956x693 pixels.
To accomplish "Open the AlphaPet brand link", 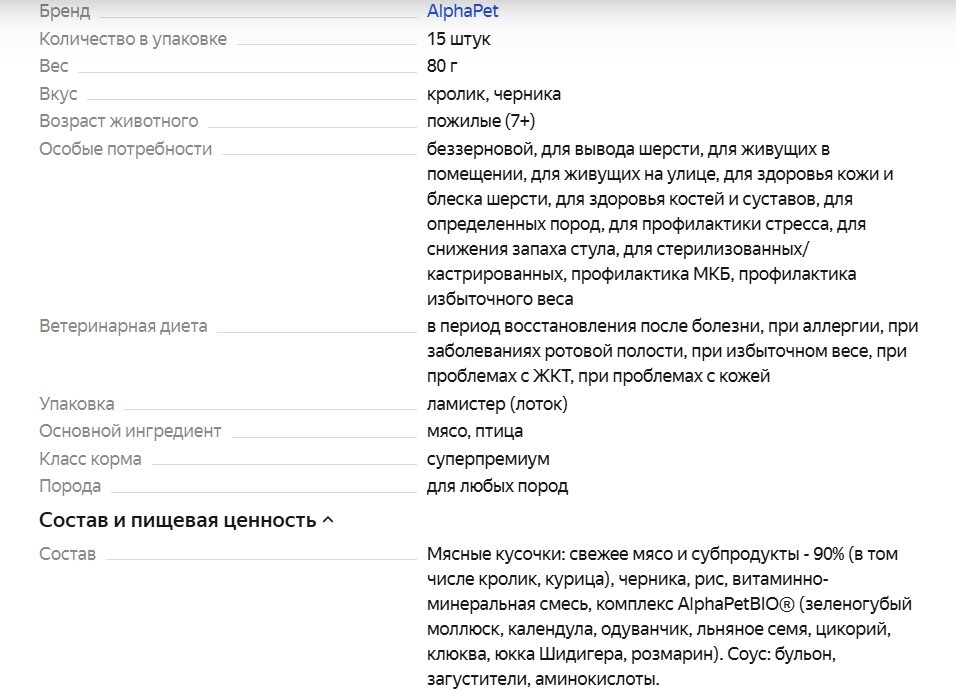I will [x=462, y=12].
